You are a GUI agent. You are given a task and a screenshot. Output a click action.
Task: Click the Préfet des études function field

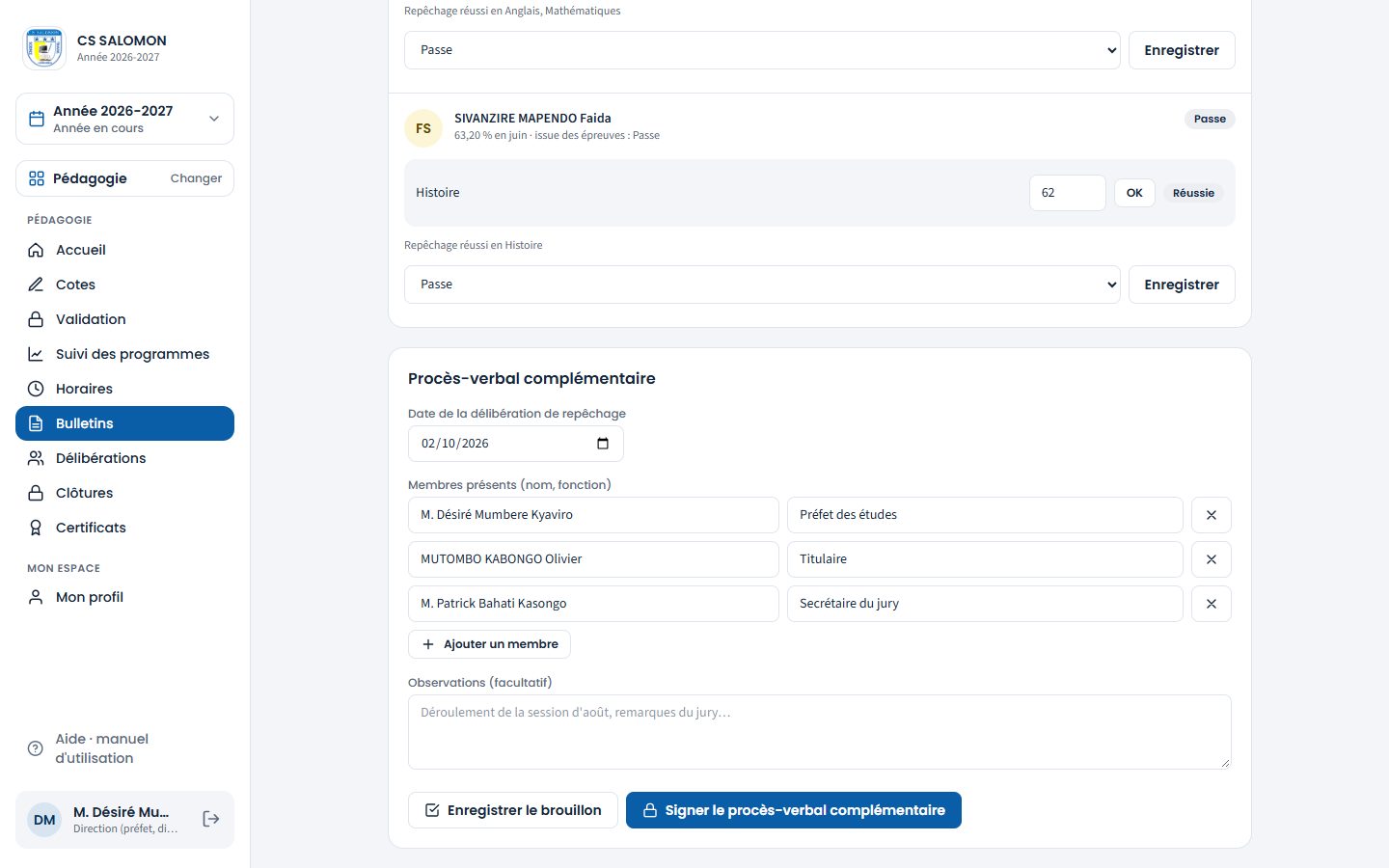pyautogui.click(x=985, y=515)
